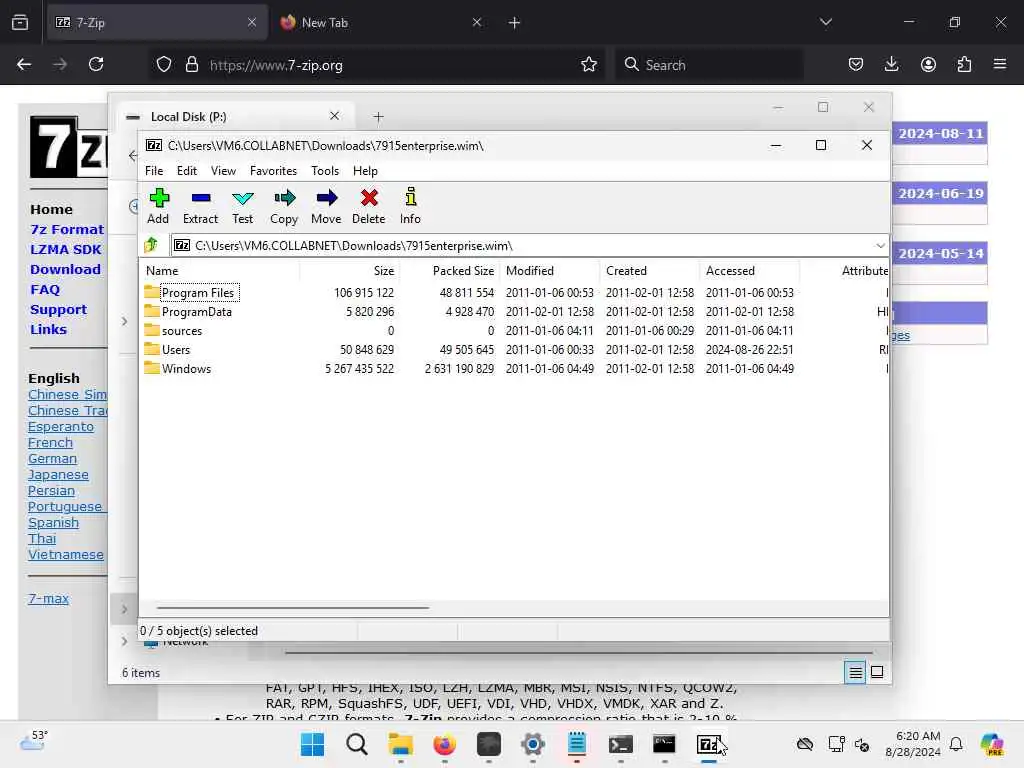The image size is (1024, 768).
Task: Open the Windows Start menu
Action: [312, 744]
